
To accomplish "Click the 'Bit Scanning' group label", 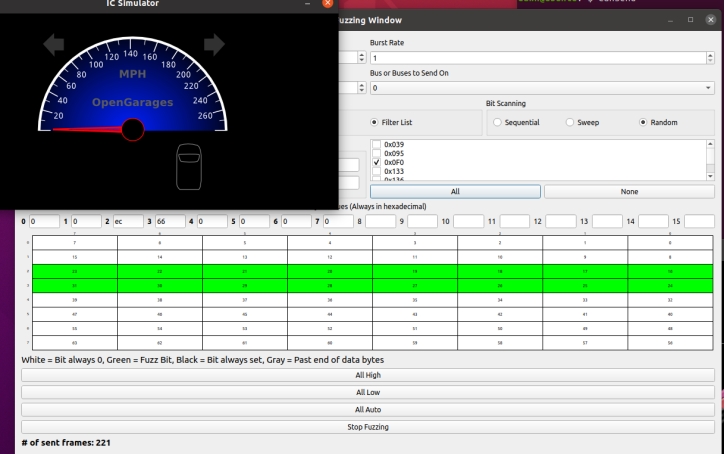I will 505,104.
